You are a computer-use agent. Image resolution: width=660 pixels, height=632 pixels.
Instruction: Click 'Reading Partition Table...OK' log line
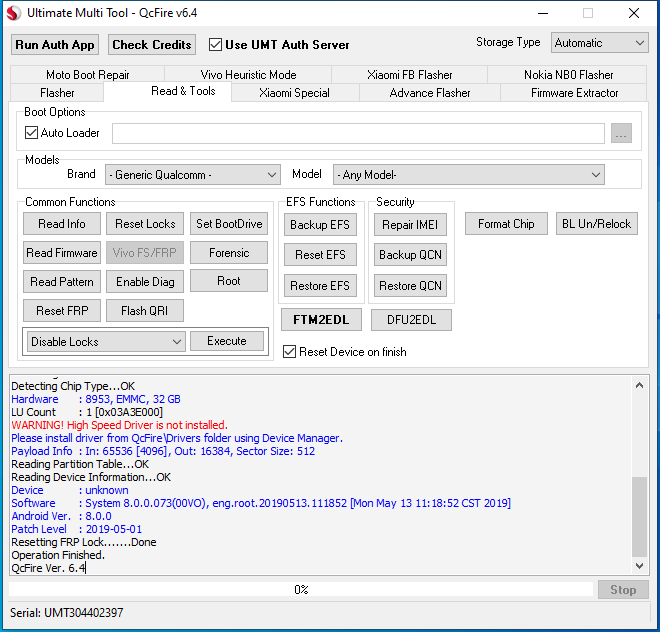[x=80, y=464]
